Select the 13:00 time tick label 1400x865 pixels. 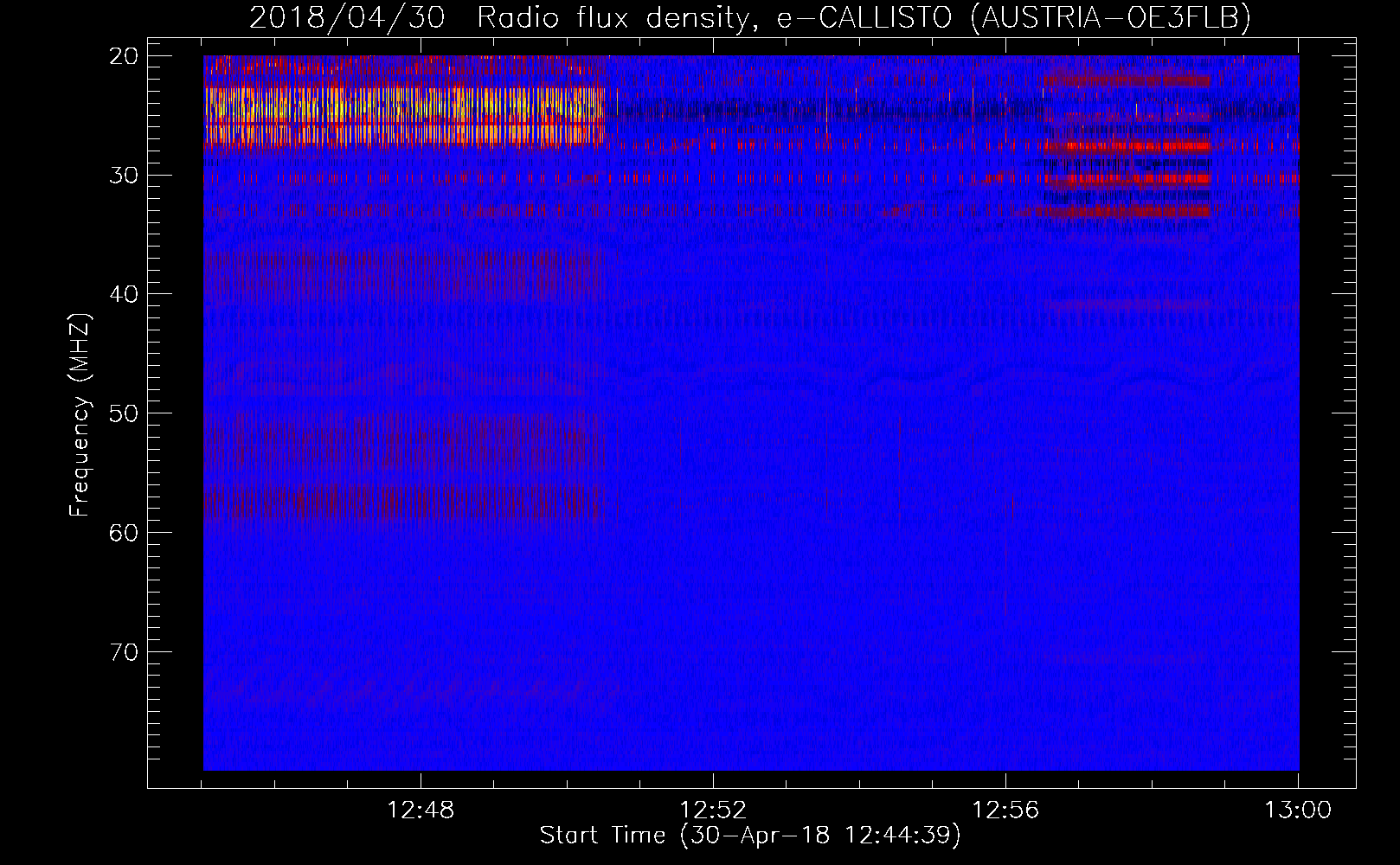pos(1298,811)
